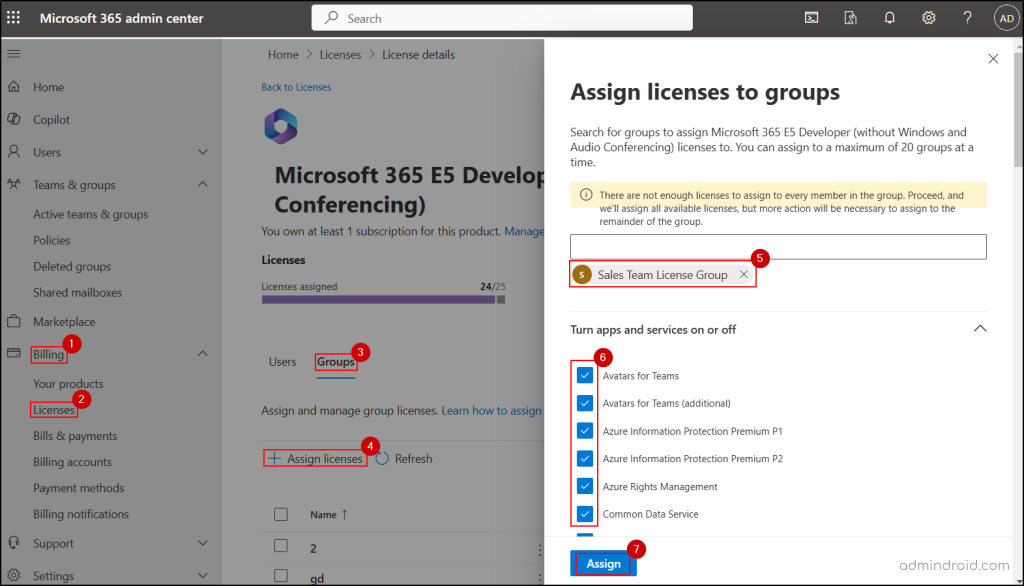Click the group search input field
This screenshot has height=586, width=1024.
pos(777,246)
